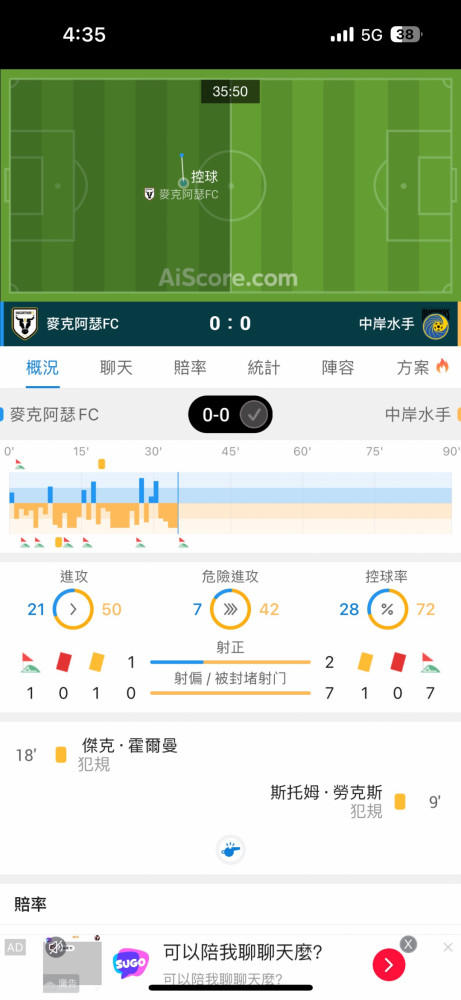Close the ad with the circled X
The image size is (461, 1000).
(x=408, y=944)
